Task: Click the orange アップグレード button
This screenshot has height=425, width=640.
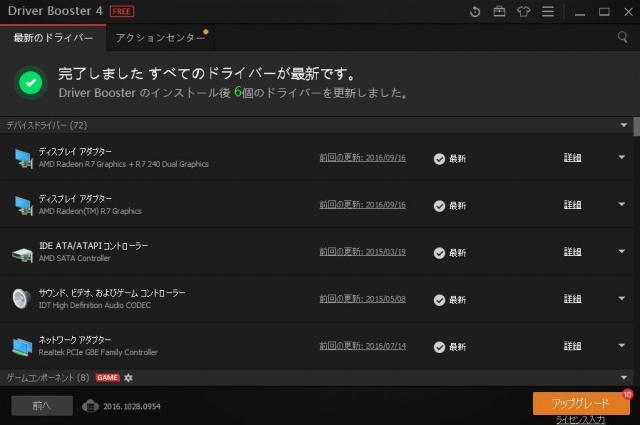Action: pos(581,403)
